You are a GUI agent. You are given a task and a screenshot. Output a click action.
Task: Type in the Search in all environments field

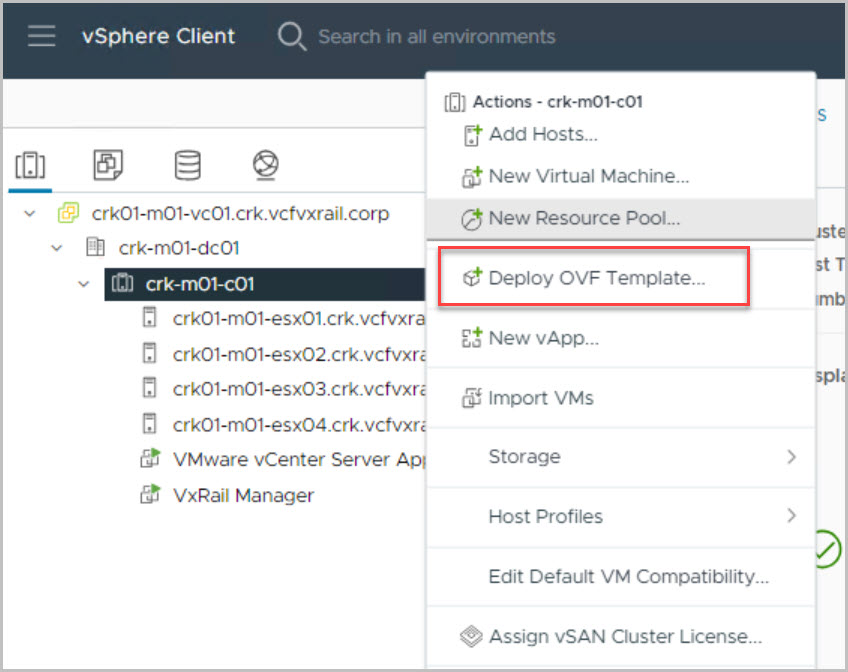coord(436,37)
